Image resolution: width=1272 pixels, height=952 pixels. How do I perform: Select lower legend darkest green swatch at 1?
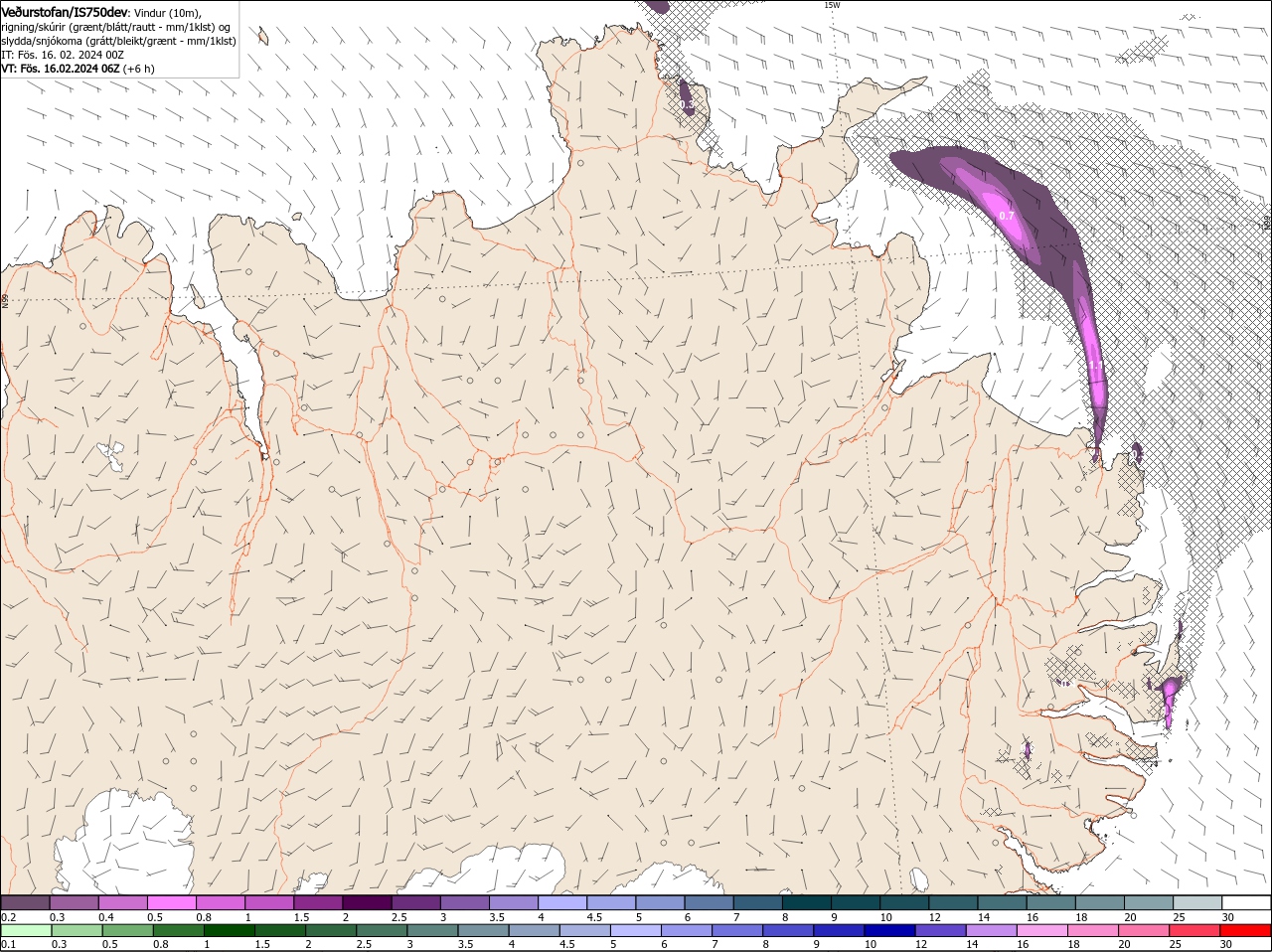(x=229, y=930)
